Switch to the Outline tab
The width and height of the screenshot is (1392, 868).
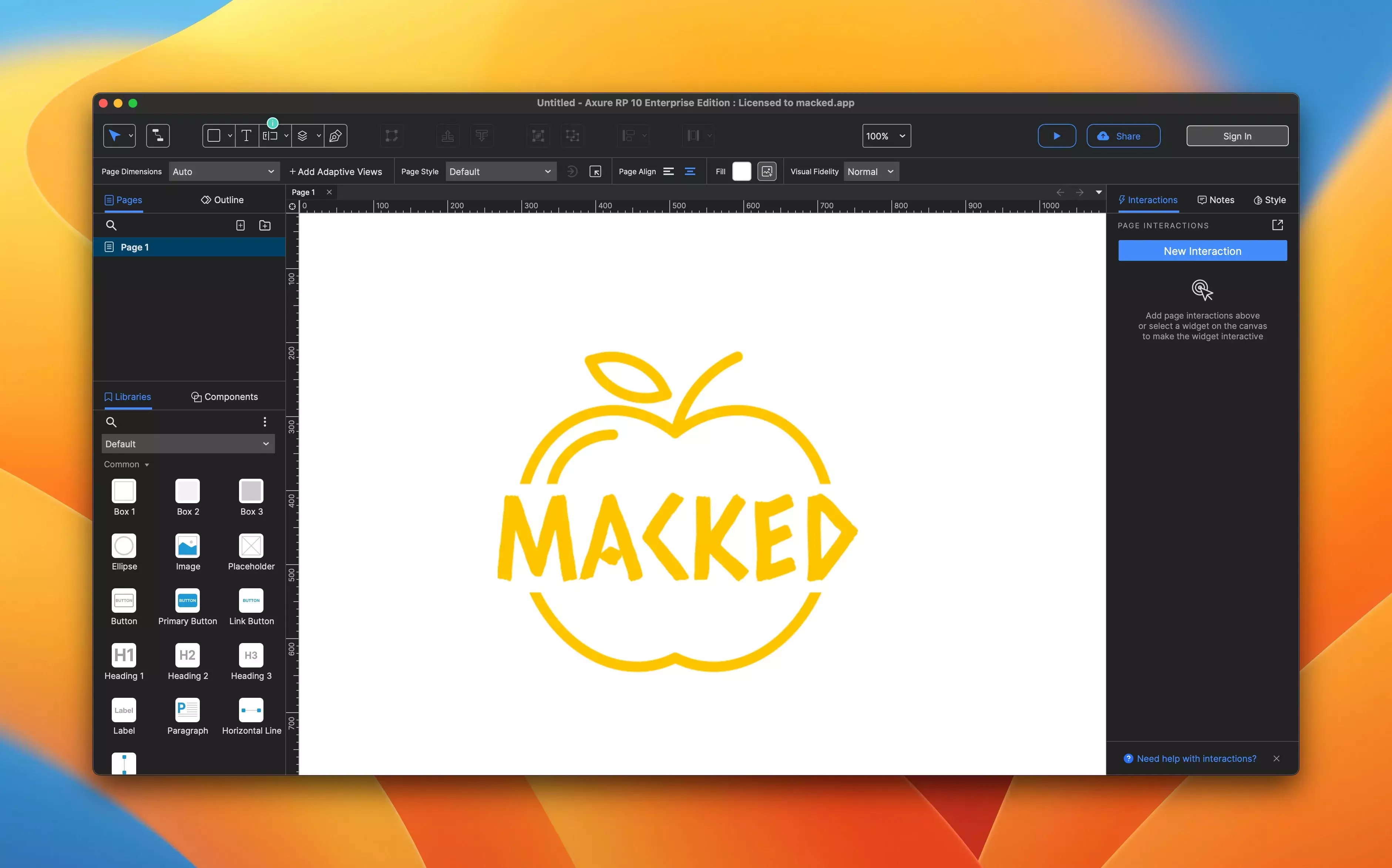pyautogui.click(x=222, y=200)
